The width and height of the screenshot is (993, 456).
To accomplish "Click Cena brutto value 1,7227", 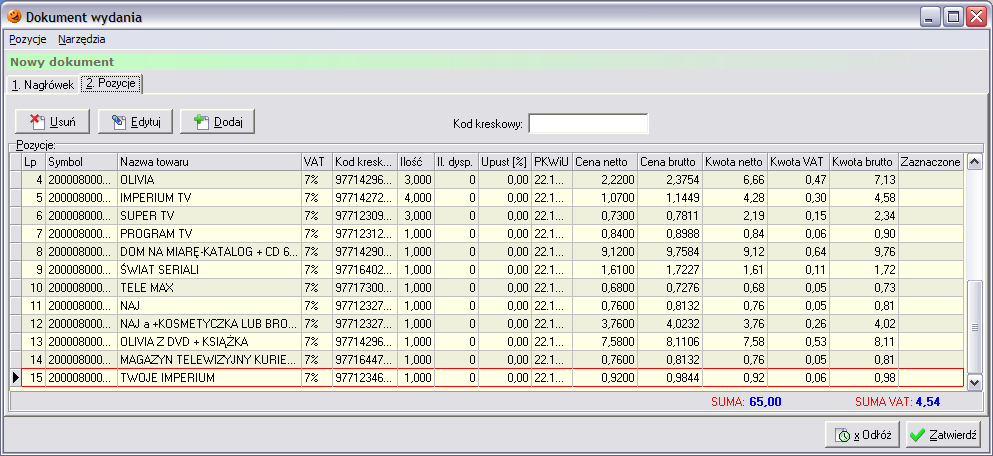I will pos(670,270).
